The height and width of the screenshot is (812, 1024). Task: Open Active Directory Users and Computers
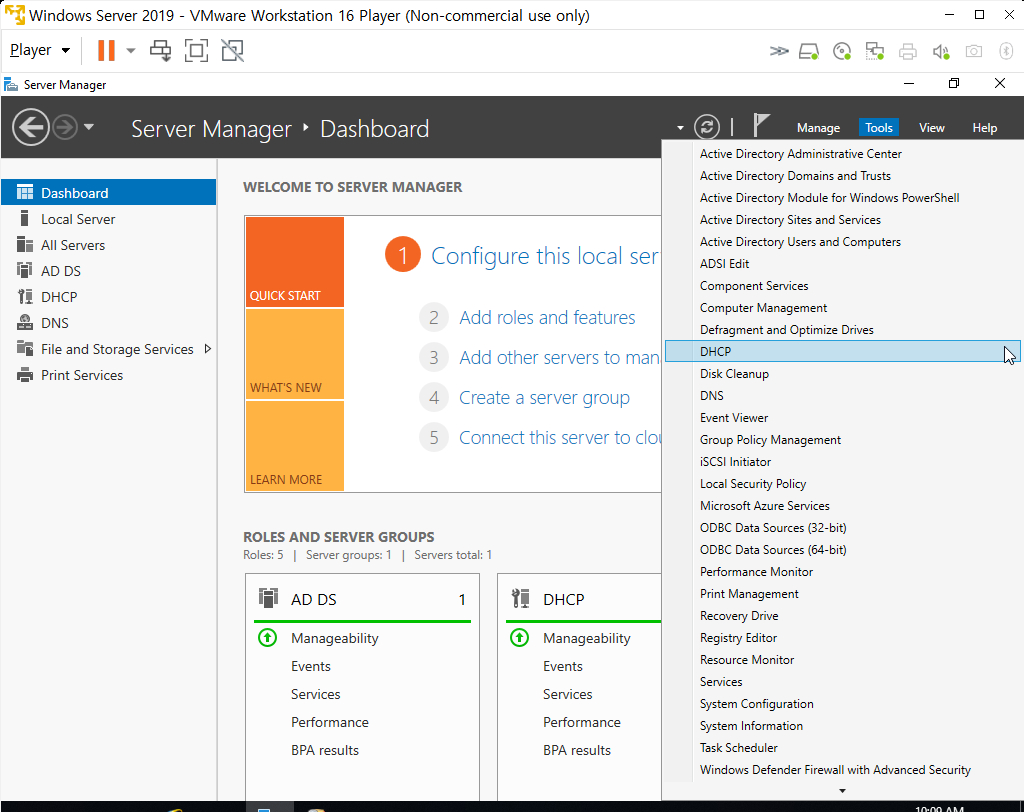(x=842, y=242)
